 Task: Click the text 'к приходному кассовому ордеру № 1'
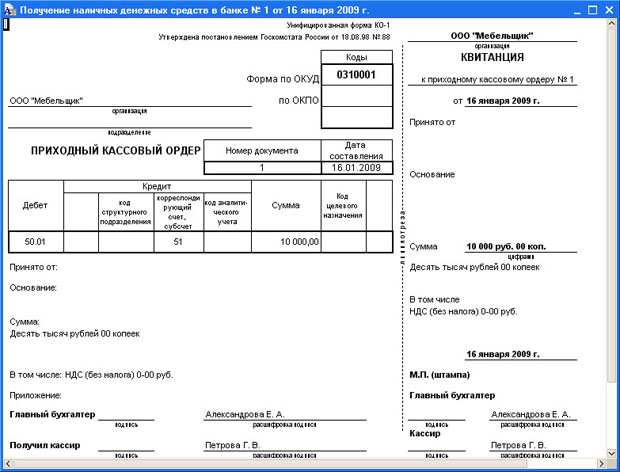(x=497, y=79)
